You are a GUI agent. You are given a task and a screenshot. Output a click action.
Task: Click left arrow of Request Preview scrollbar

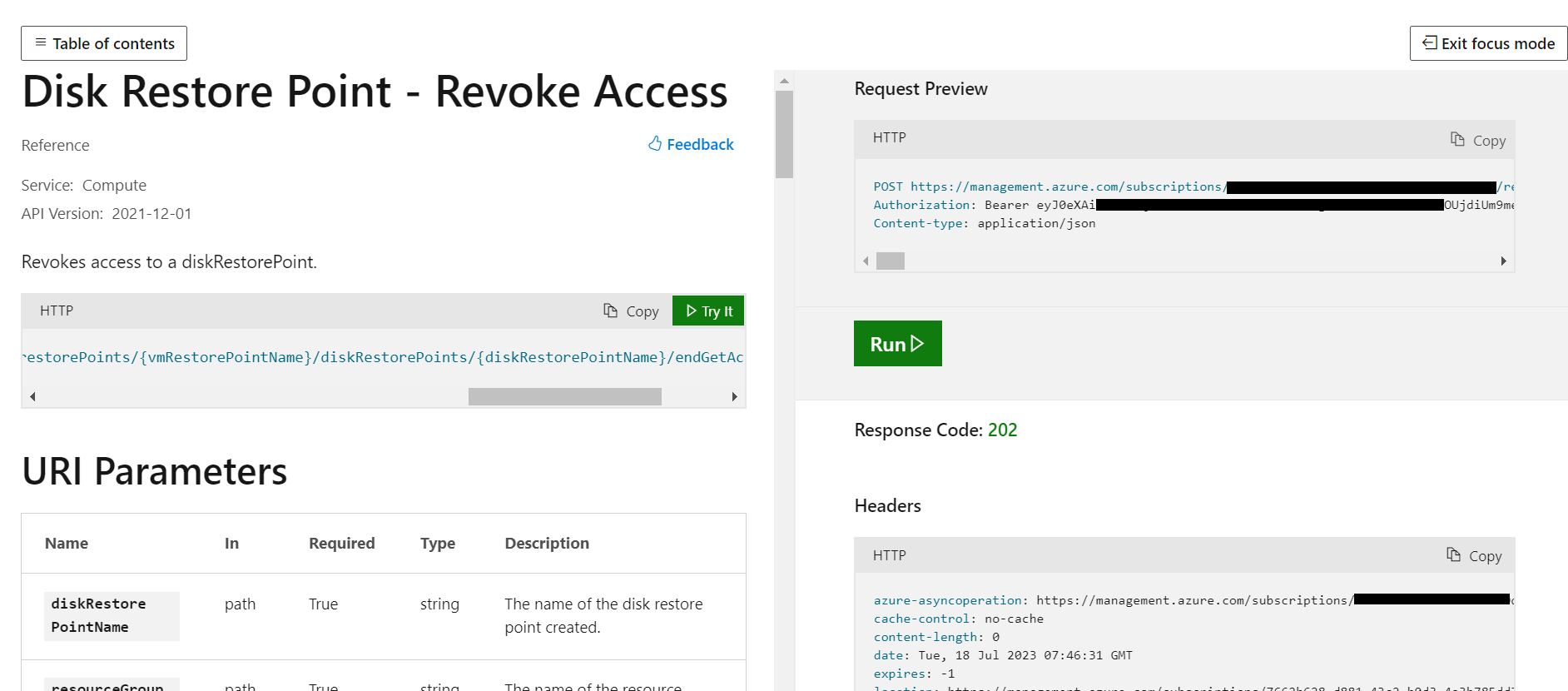(866, 261)
